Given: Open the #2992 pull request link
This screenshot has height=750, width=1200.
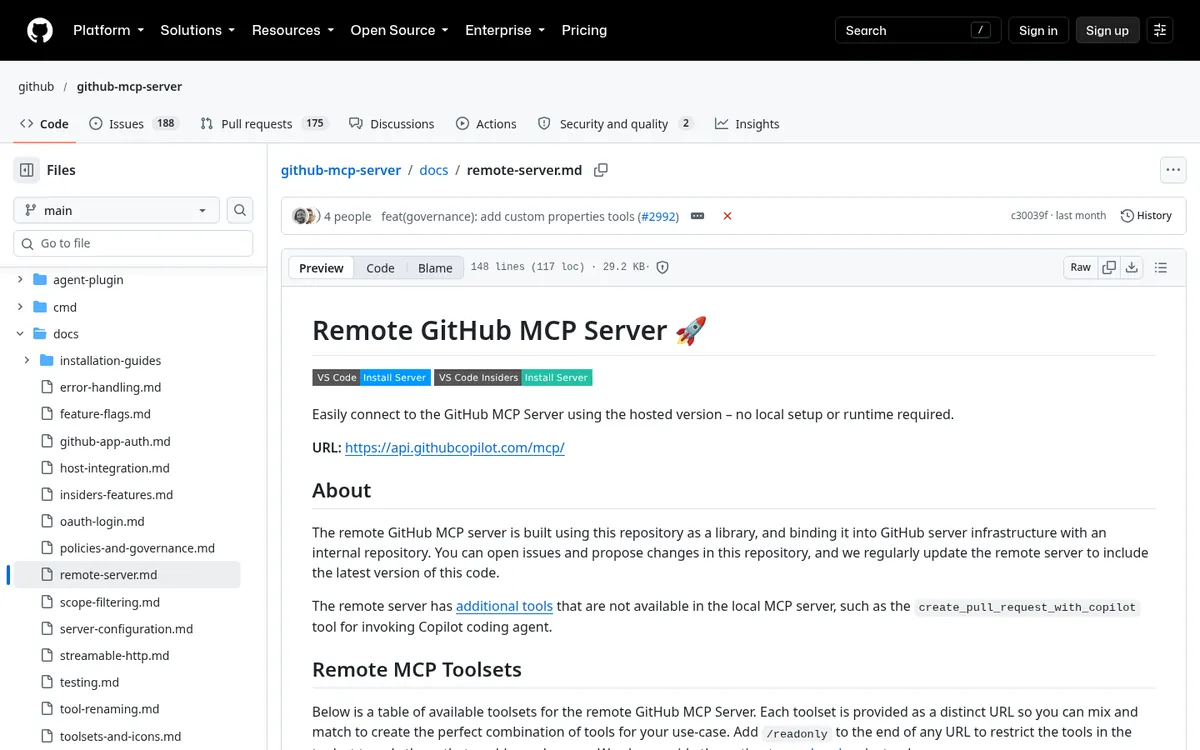Looking at the screenshot, I should [x=657, y=216].
